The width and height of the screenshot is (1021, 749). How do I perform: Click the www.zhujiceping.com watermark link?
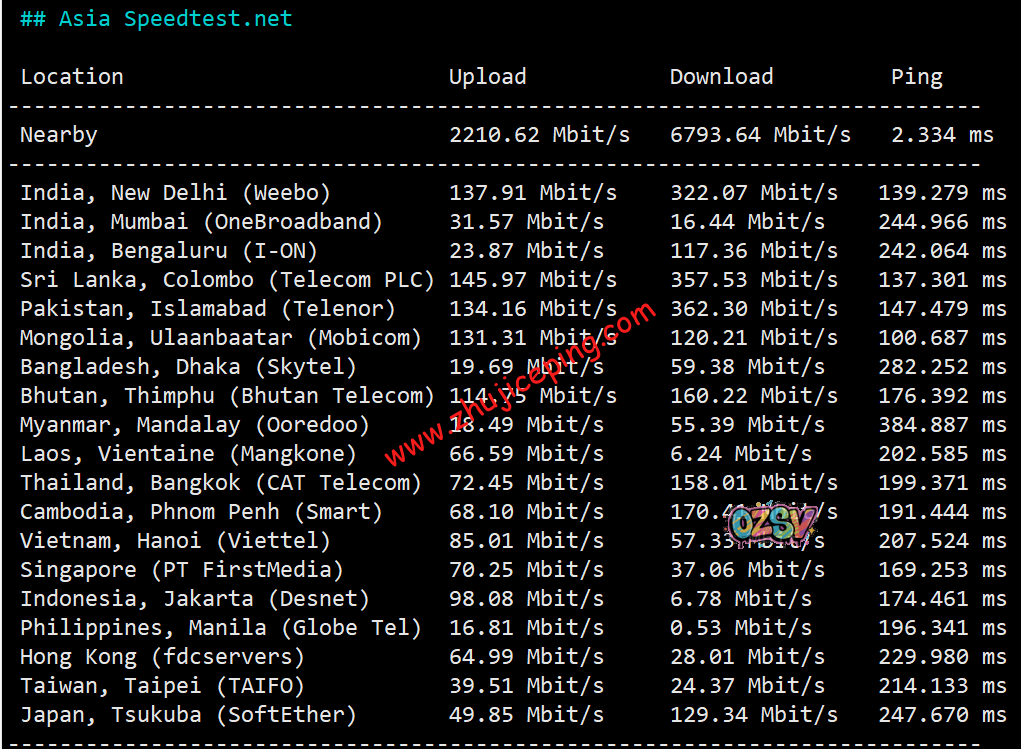(519, 386)
